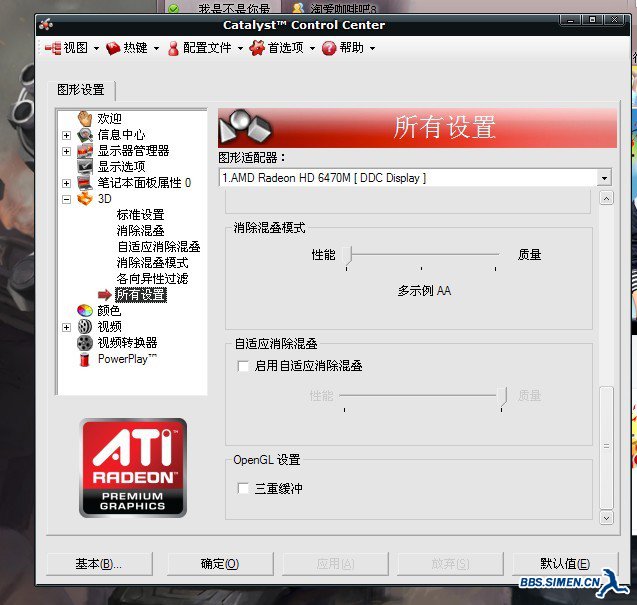This screenshot has width=637, height=605.
Task: Open the 配置文件 dropdown arrow
Action: 240,48
